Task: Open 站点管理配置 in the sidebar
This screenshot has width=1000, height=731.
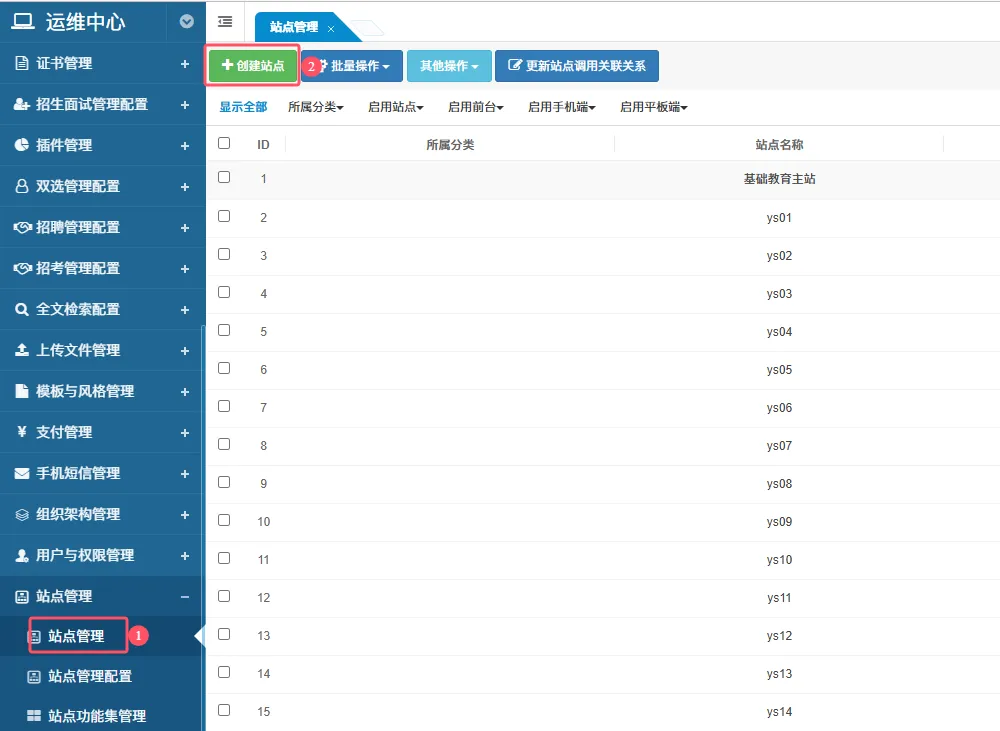Action: (90, 676)
